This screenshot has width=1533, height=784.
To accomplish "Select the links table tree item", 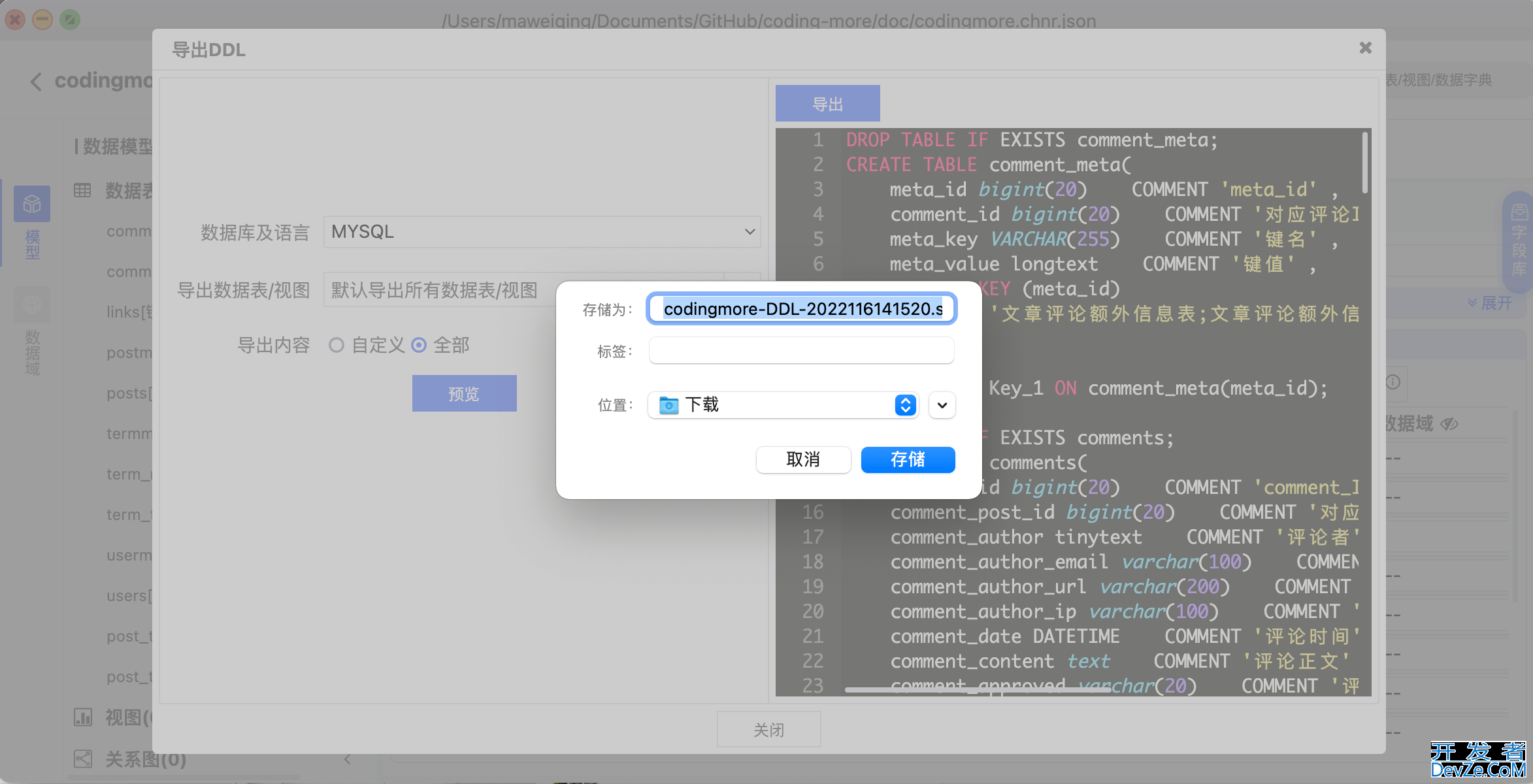I will pyautogui.click(x=129, y=312).
